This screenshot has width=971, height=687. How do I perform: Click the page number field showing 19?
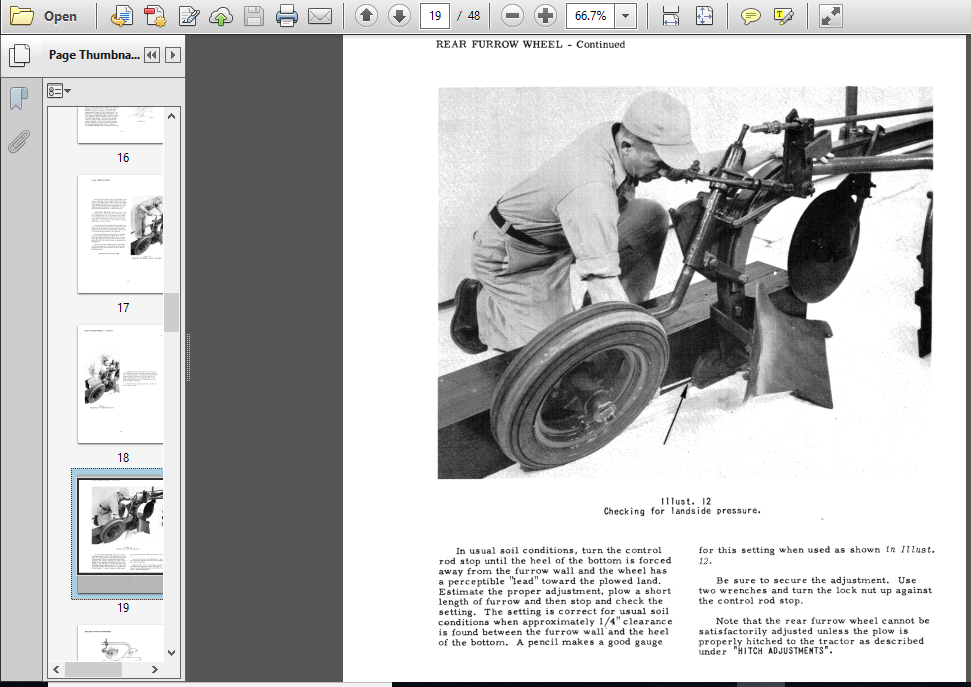coord(435,15)
